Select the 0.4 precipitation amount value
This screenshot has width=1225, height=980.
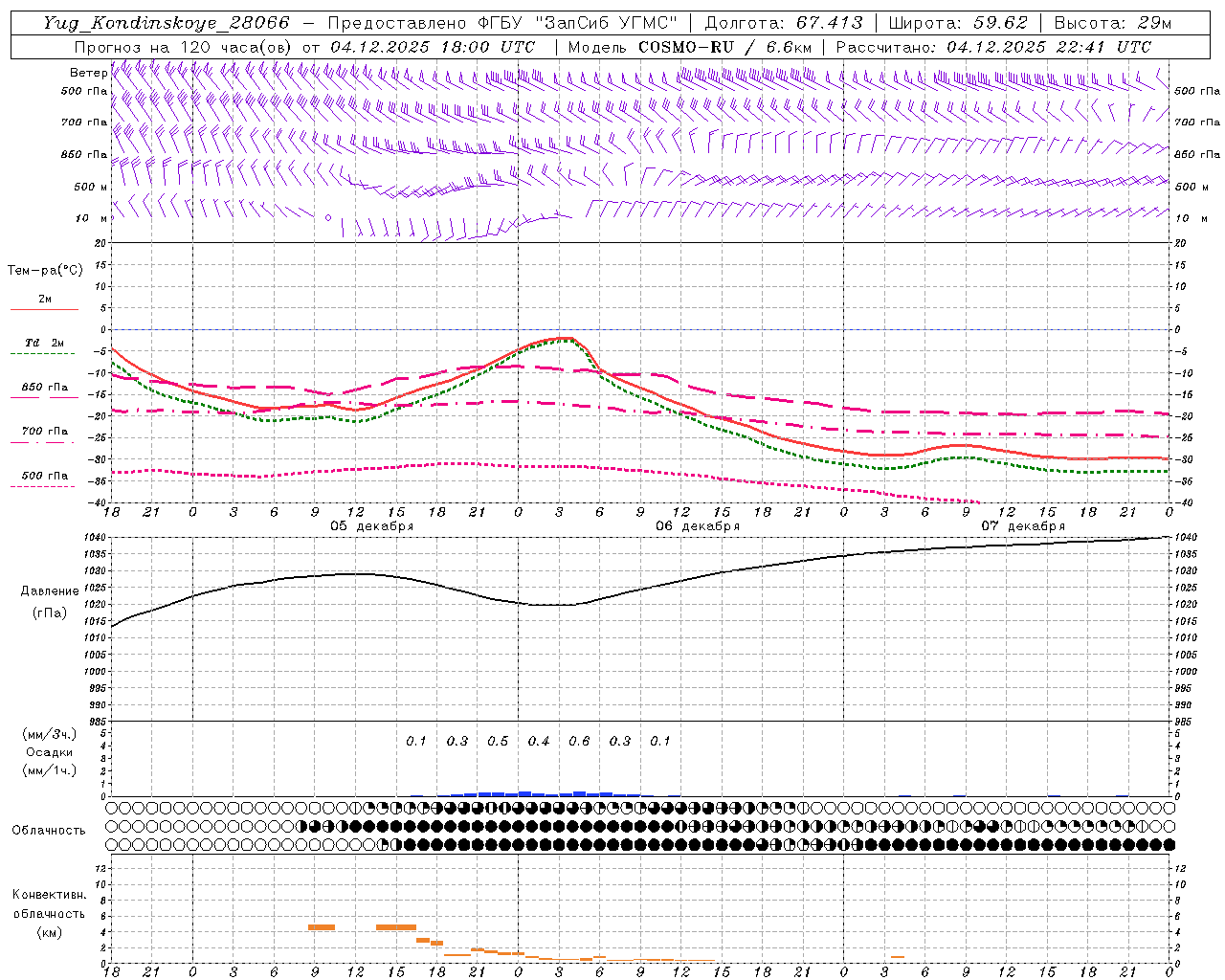539,742
